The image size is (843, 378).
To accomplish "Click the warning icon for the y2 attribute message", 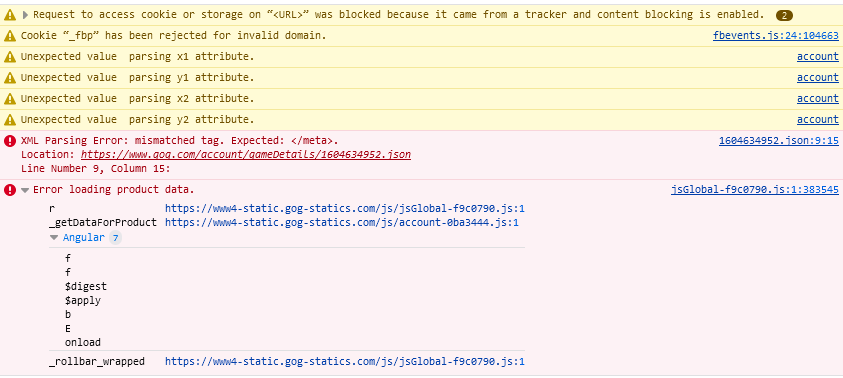I will (x=10, y=120).
